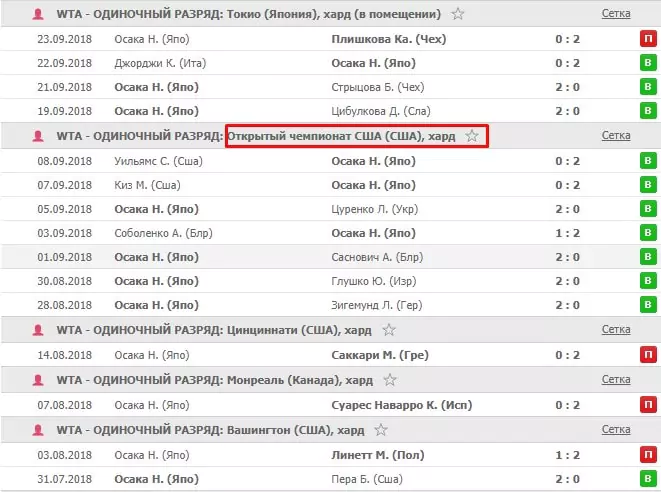The image size is (661, 492).
Task: Add the Montreal tournament to favorites with its star icon
Action: pyautogui.click(x=390, y=380)
